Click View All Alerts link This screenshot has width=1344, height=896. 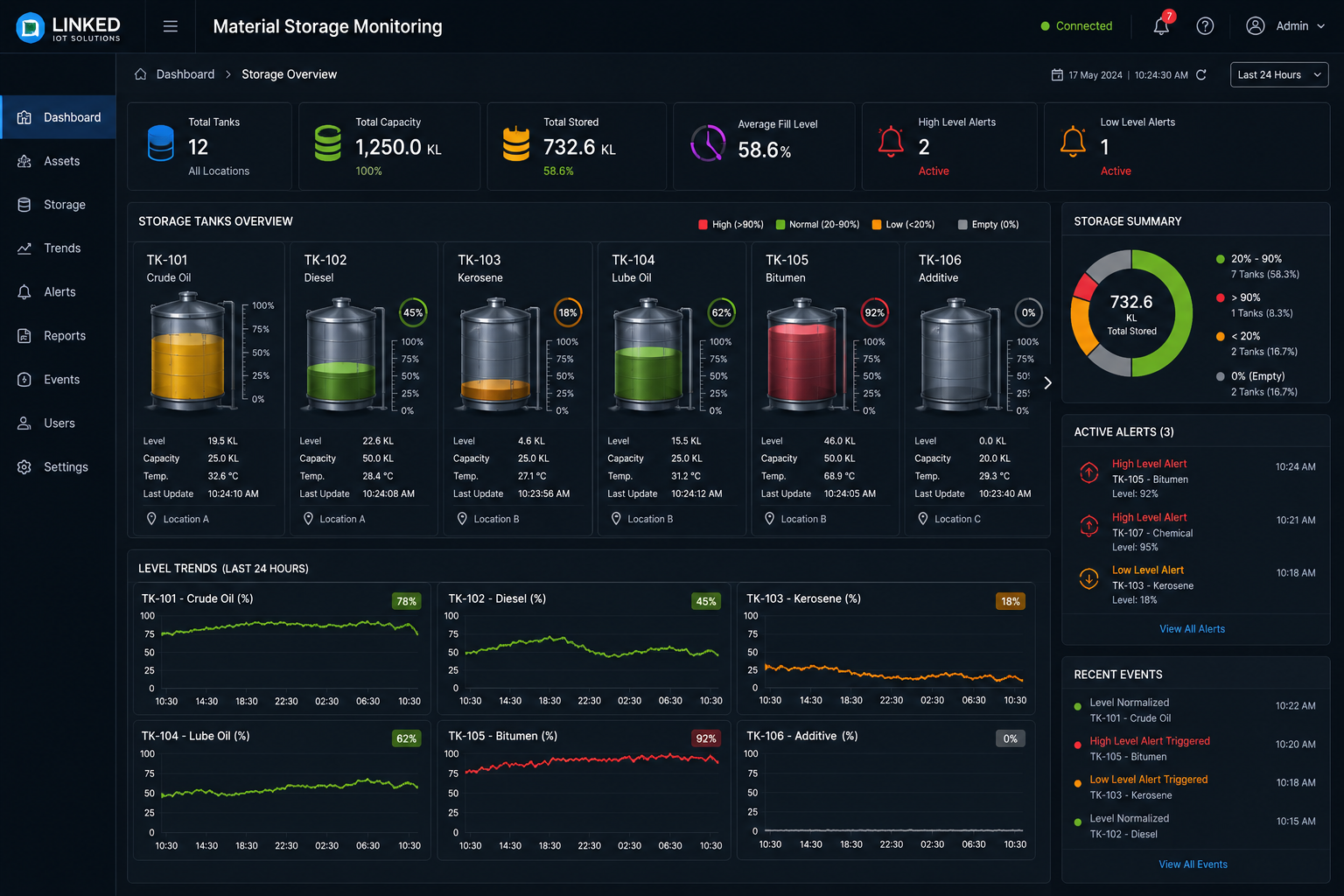(1192, 629)
